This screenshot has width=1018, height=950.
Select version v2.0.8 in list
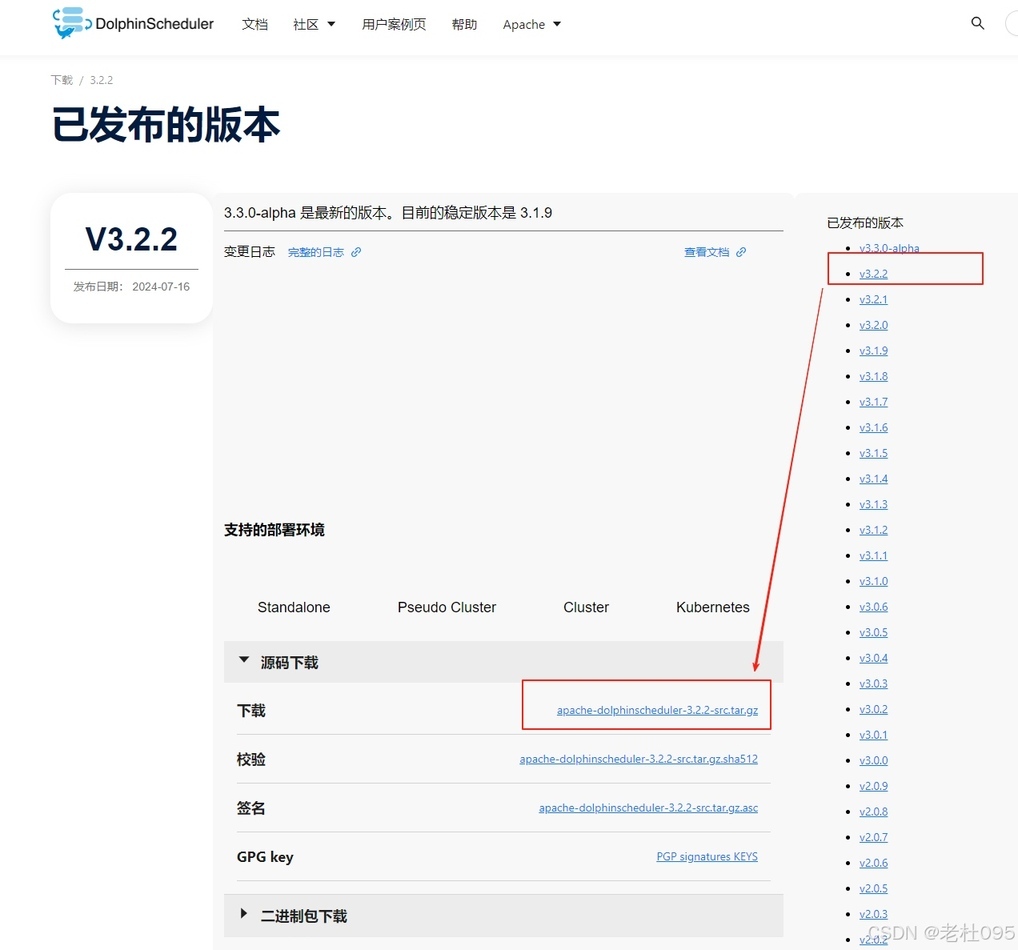pyautogui.click(x=873, y=812)
